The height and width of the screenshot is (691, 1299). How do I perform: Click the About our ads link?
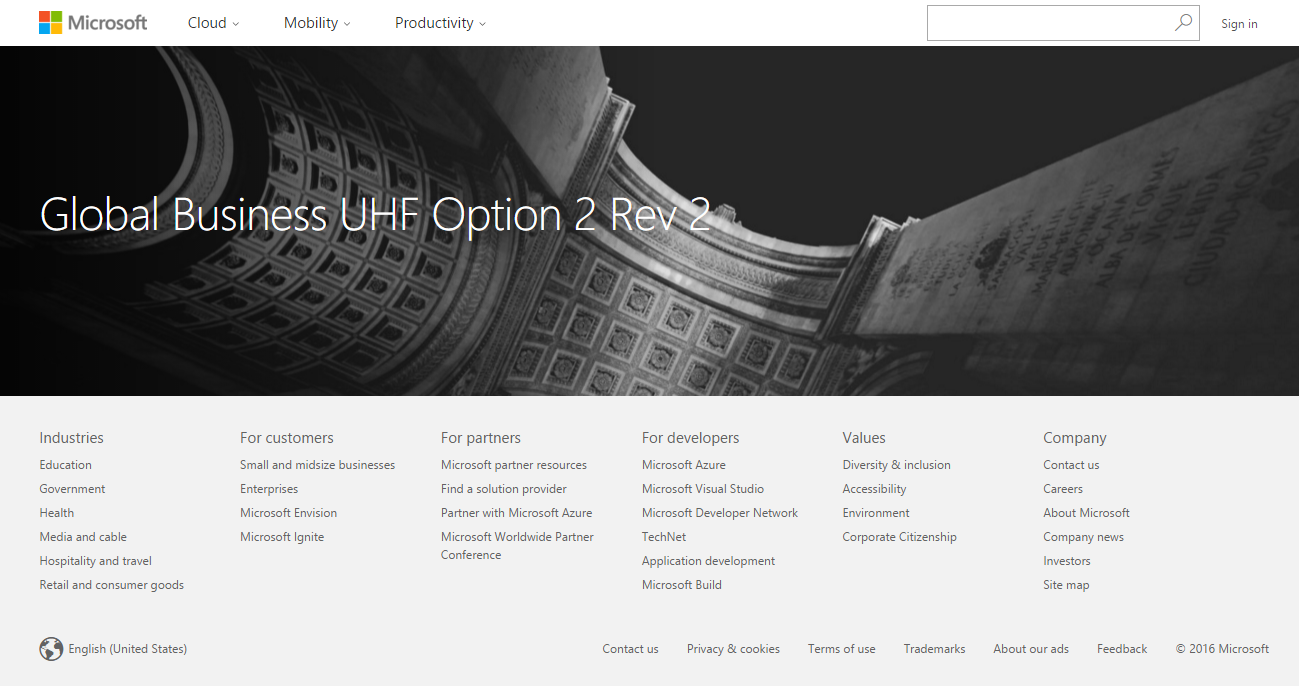(x=1031, y=649)
